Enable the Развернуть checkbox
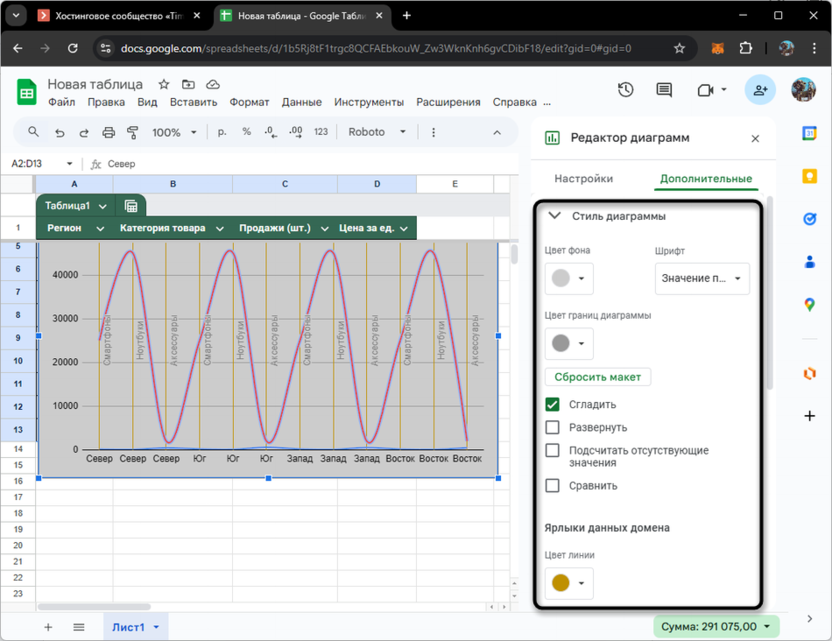The width and height of the screenshot is (832, 641). (x=552, y=428)
